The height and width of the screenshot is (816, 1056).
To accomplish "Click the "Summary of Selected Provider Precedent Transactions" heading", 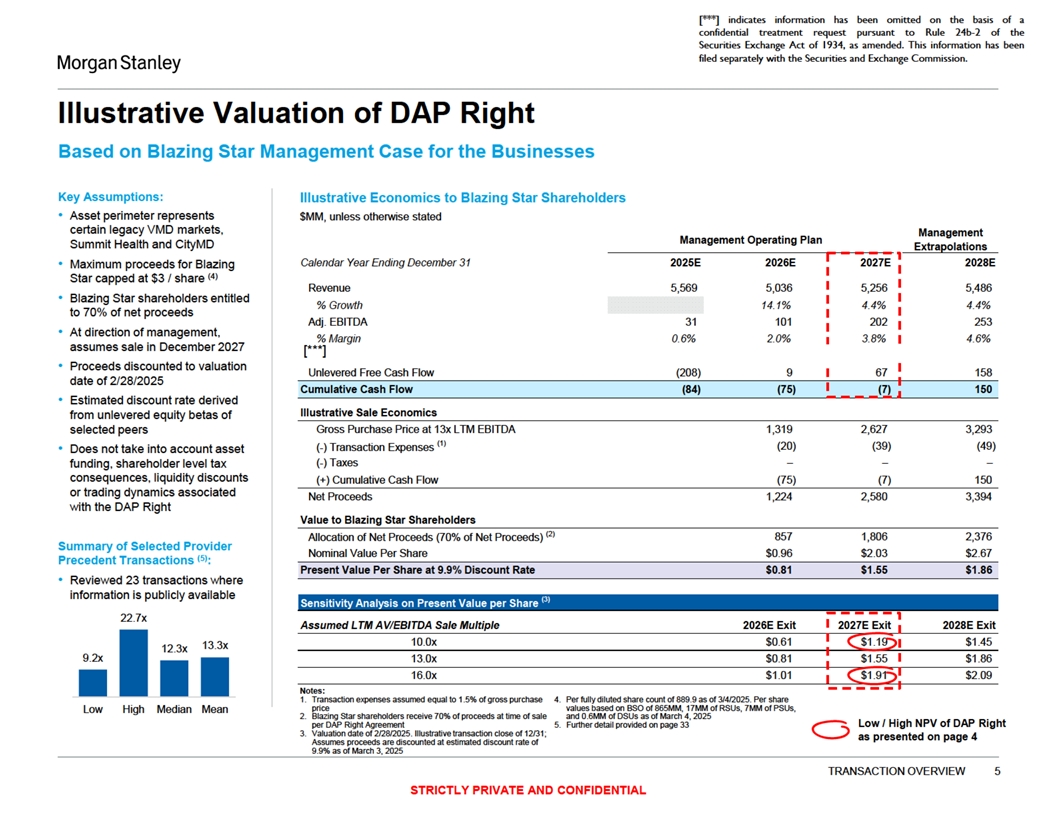I will point(145,553).
